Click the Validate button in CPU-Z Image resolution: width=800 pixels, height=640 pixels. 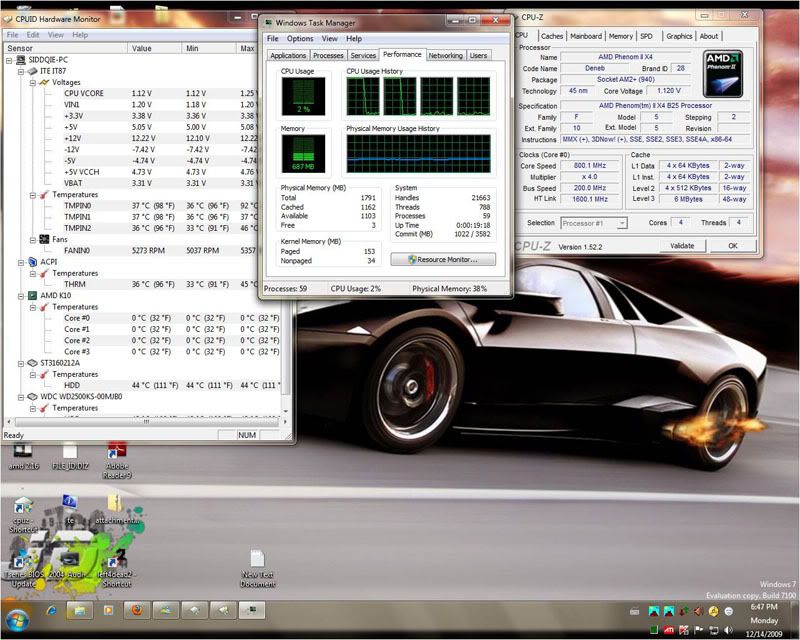tap(682, 244)
